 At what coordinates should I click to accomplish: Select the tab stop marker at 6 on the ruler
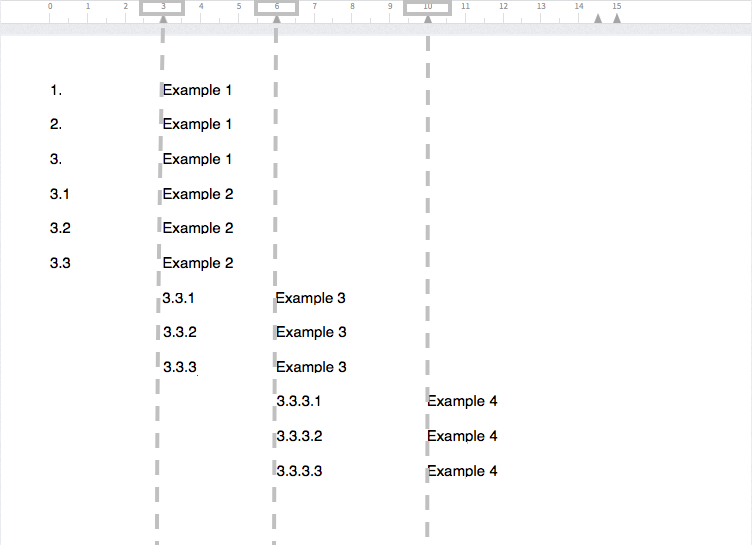(x=277, y=19)
